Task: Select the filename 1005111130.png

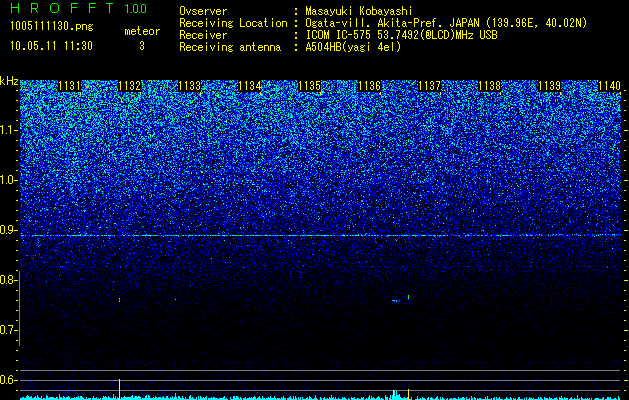Action: click(x=52, y=26)
